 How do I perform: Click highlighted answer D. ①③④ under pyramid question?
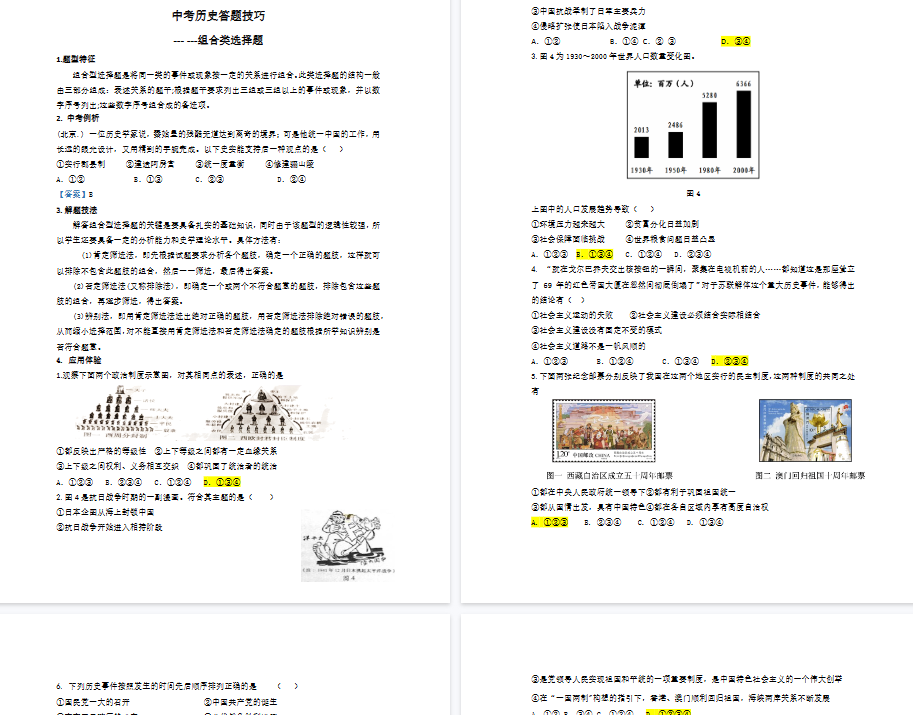point(222,482)
